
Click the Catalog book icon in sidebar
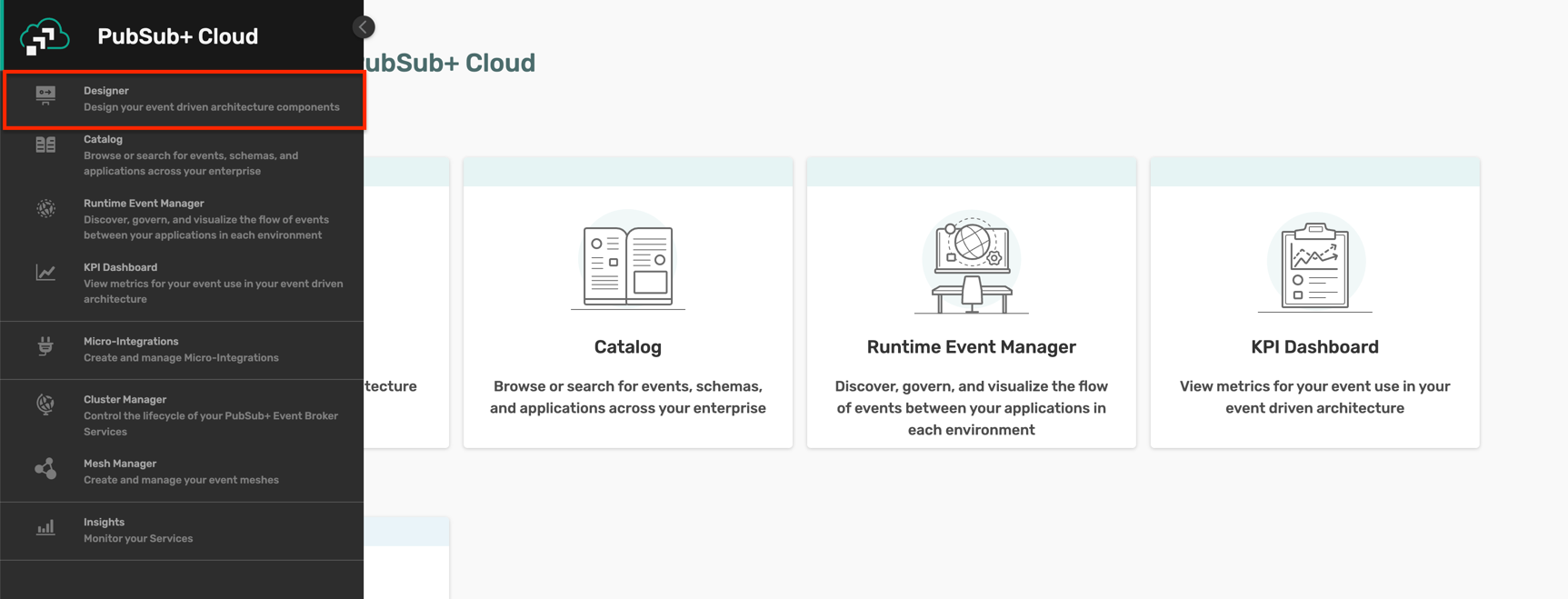(45, 145)
